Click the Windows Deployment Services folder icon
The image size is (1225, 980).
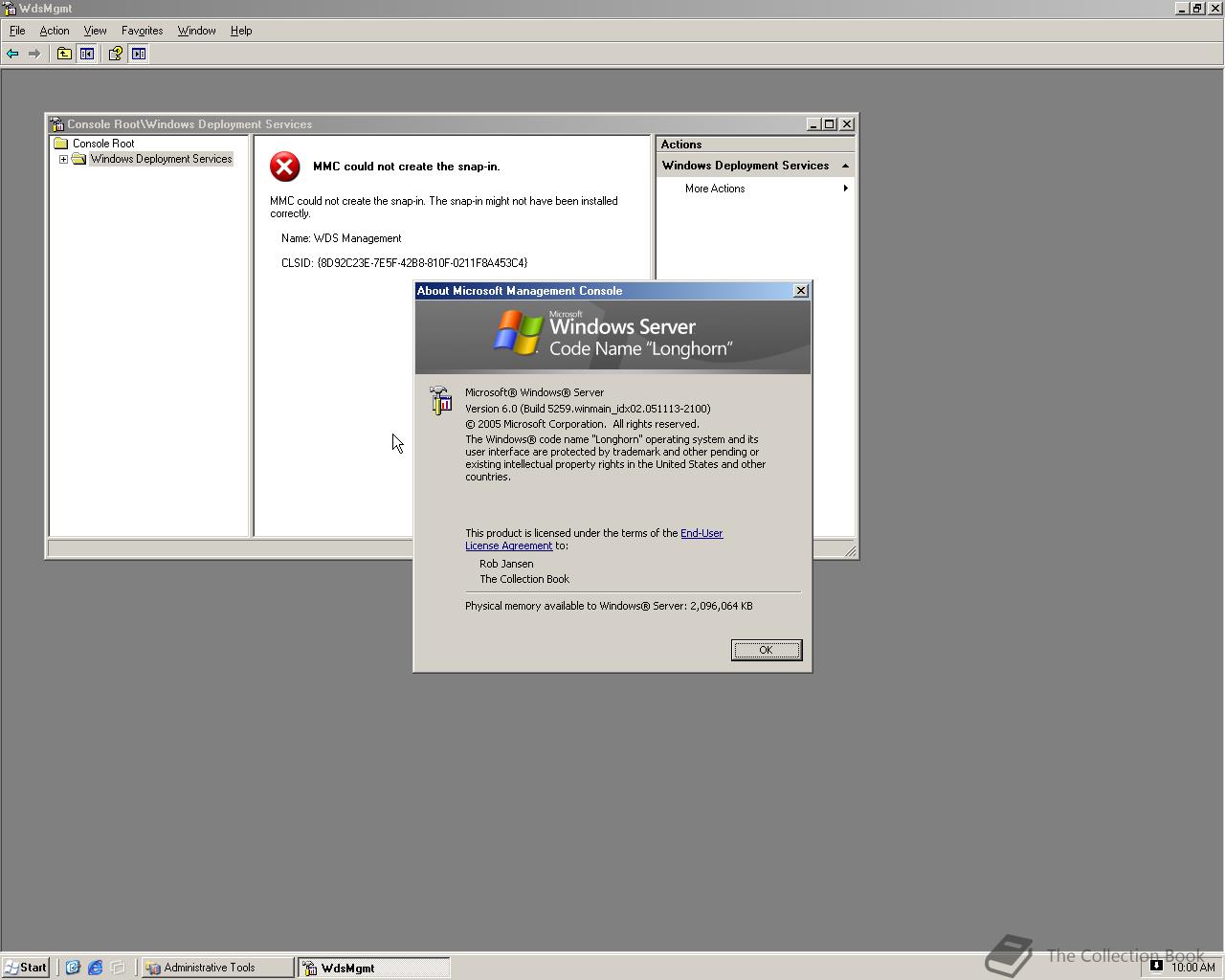coord(79,159)
